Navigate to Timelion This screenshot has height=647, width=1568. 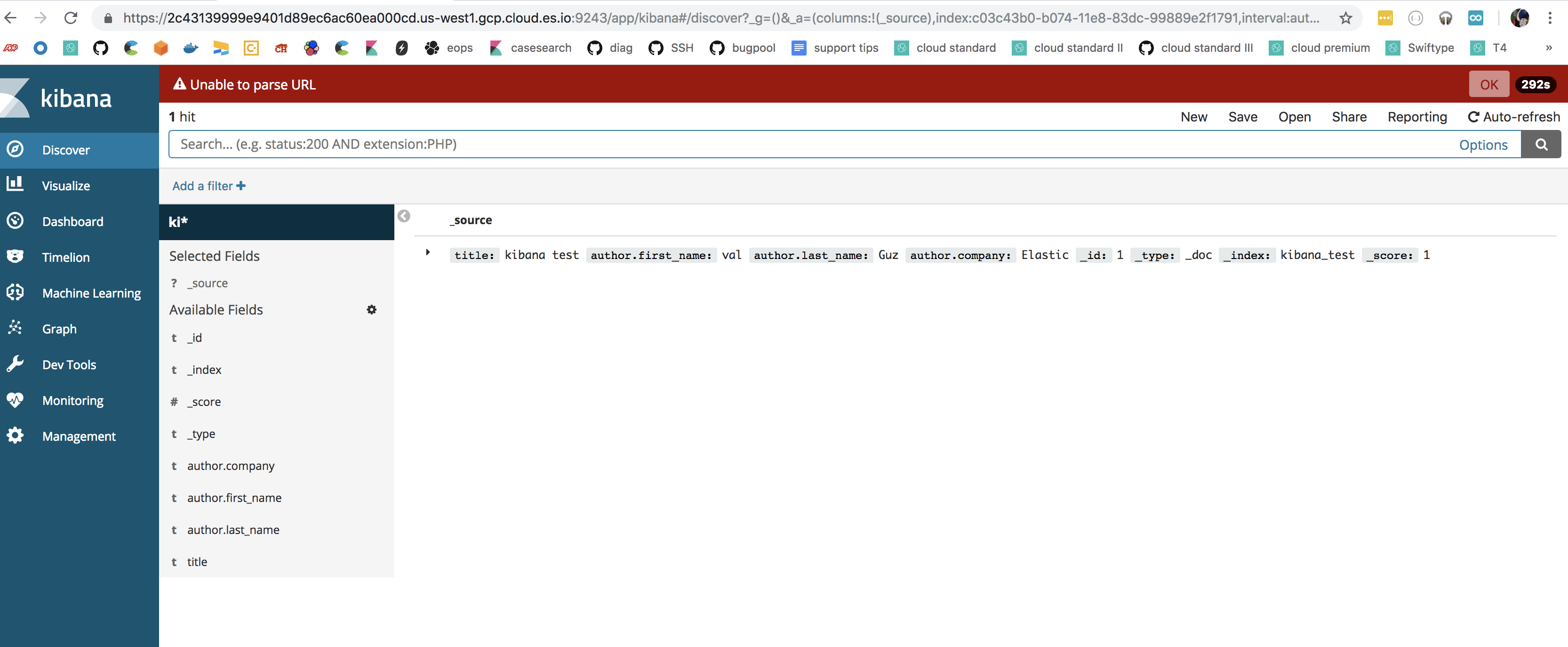coord(66,257)
